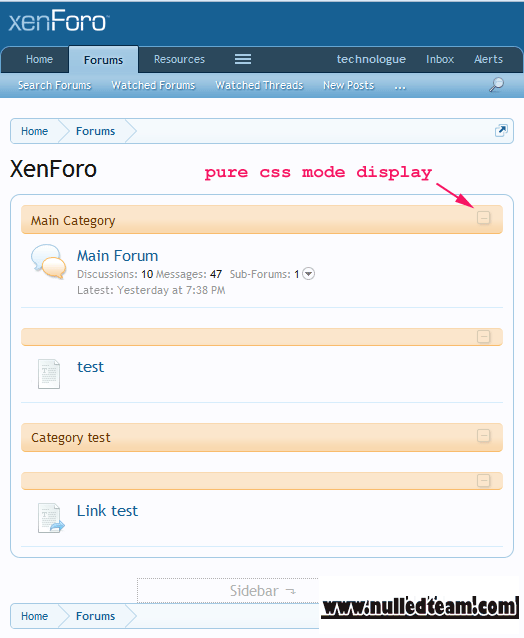The image size is (524, 638).
Task: Open the test page link
Action: tap(90, 367)
